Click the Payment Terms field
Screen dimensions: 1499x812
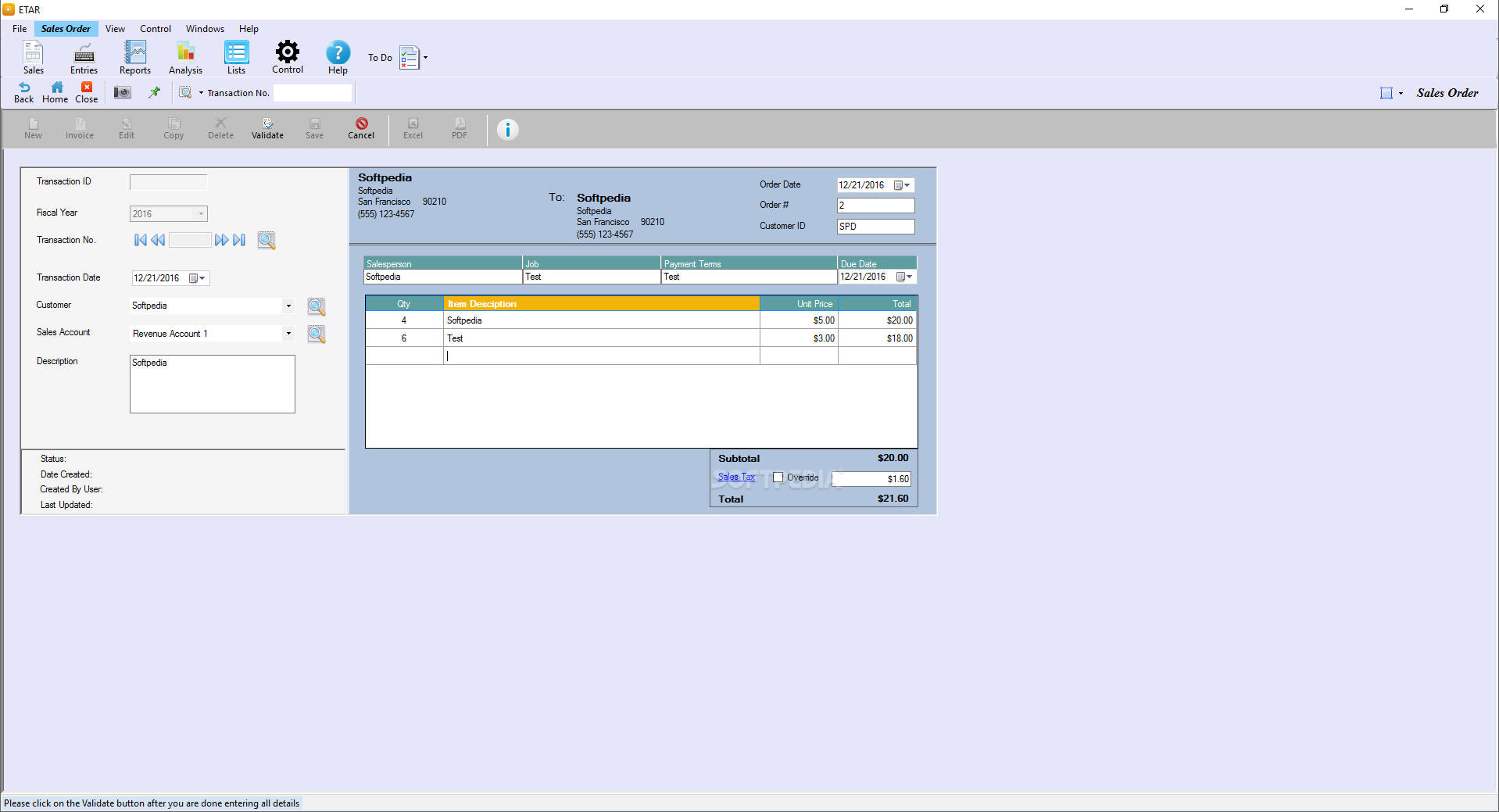pos(749,277)
